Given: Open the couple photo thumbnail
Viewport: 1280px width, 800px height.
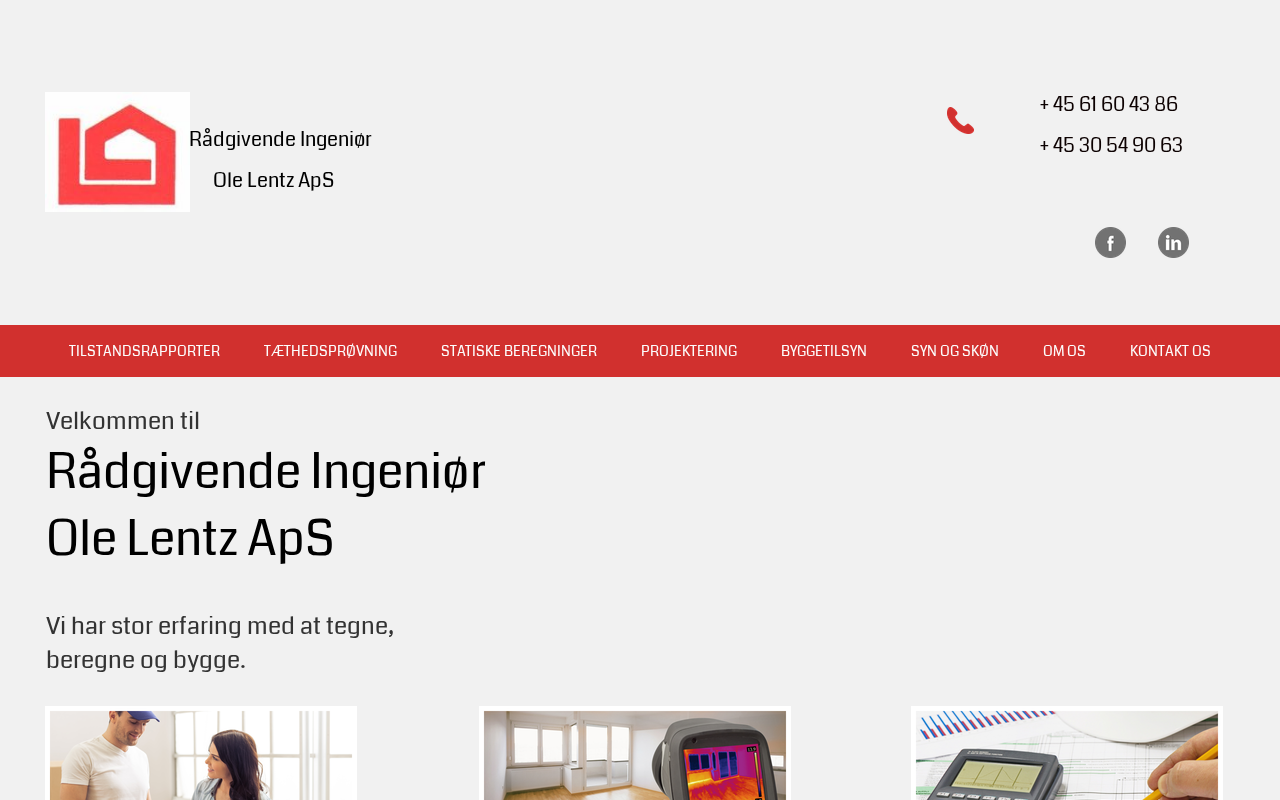Looking at the screenshot, I should (x=201, y=753).
